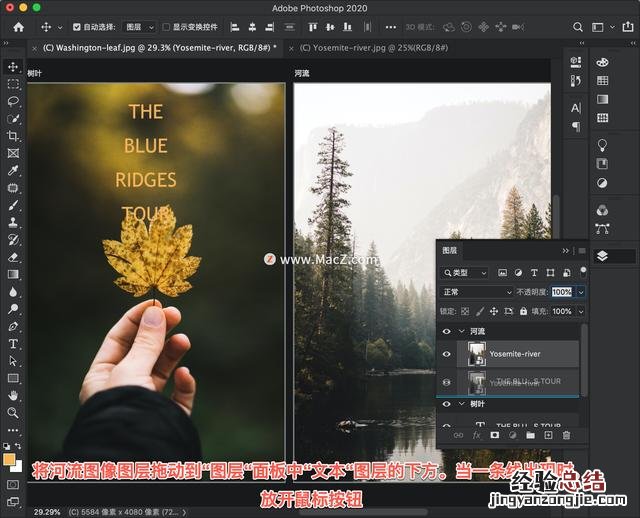
Task: Add a layer mask from Layers panel
Action: pos(494,435)
